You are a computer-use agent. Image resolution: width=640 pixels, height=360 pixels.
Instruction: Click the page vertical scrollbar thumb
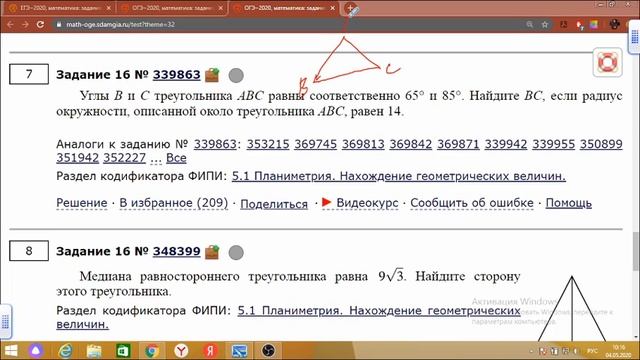coord(636,251)
